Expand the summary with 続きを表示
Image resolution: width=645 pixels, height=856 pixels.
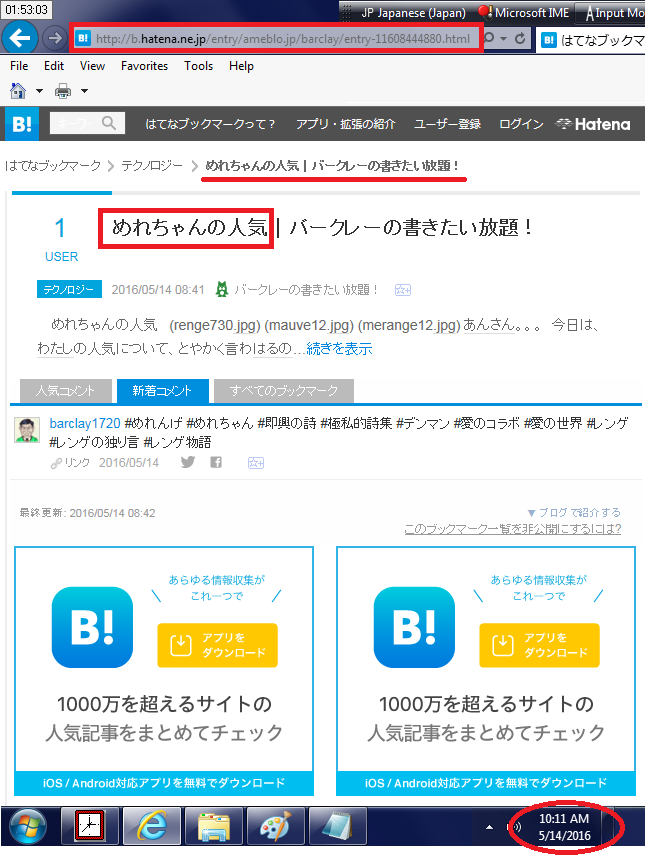339,348
